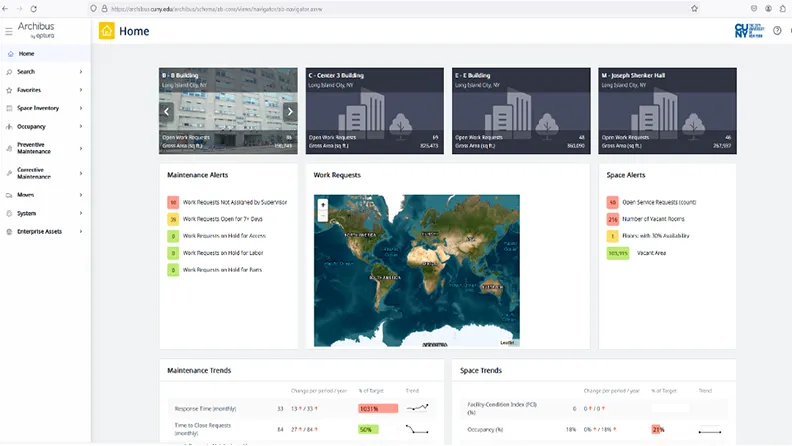Reload the page with browser refresh icon
792x446 pixels.
(x=33, y=9)
